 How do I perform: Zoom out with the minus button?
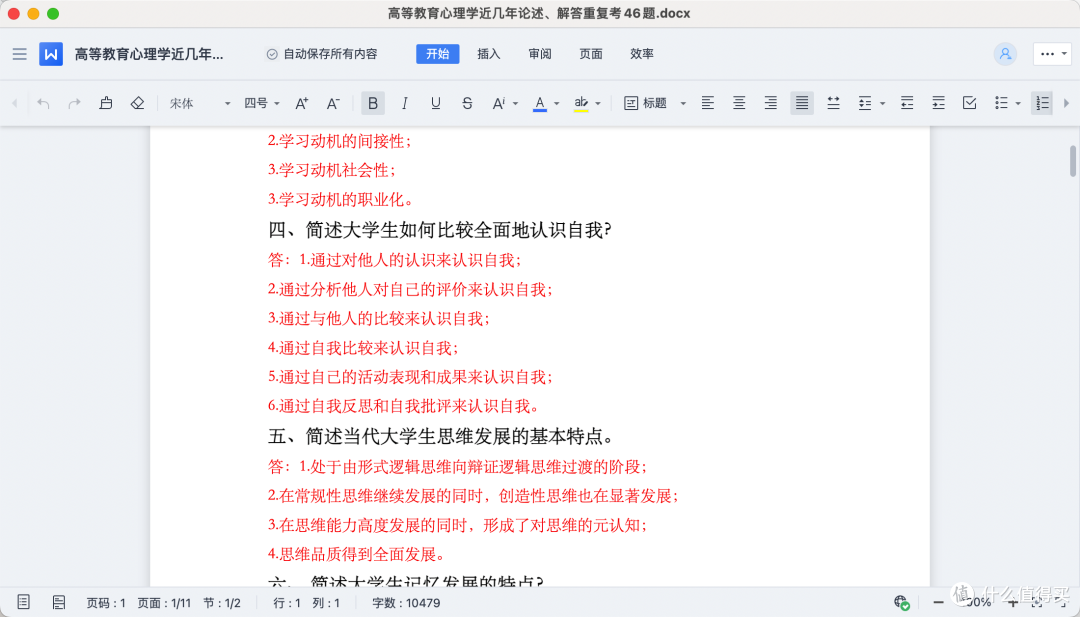click(x=937, y=603)
